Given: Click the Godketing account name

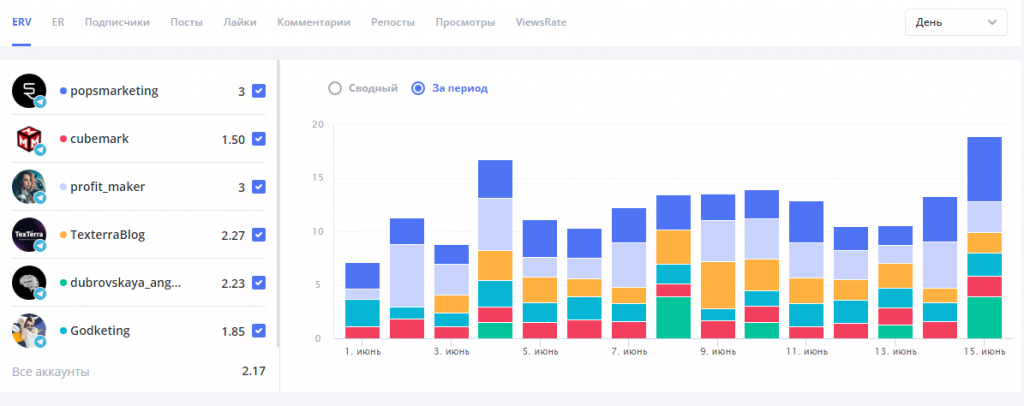Looking at the screenshot, I should pos(100,331).
